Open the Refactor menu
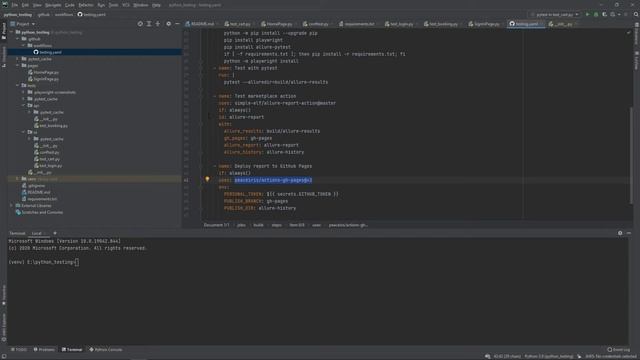This screenshot has width=640, height=360. [x=86, y=5]
